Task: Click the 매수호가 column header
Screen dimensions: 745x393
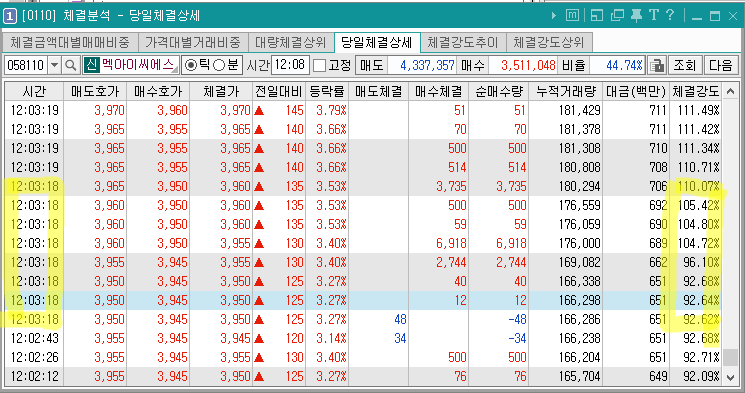Action: click(x=158, y=91)
